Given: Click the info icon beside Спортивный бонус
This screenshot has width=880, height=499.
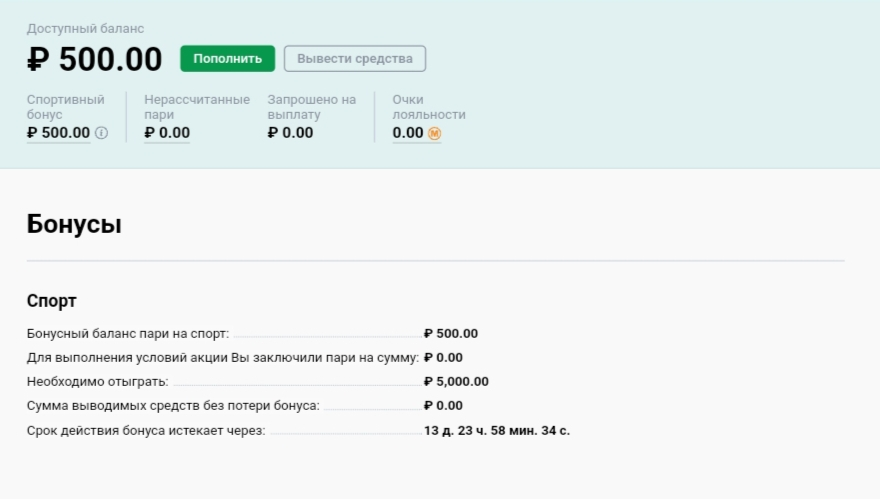Looking at the screenshot, I should coord(101,133).
